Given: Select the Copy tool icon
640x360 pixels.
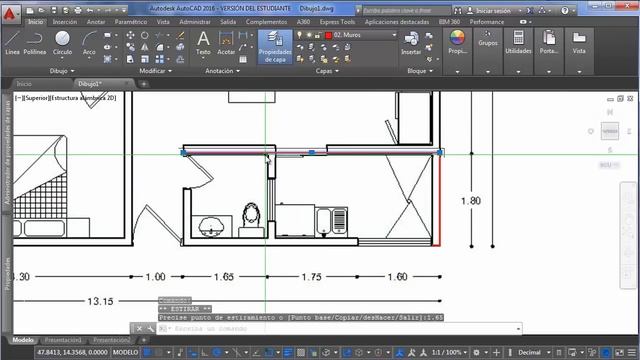Looking at the screenshot, I should coord(130,47).
